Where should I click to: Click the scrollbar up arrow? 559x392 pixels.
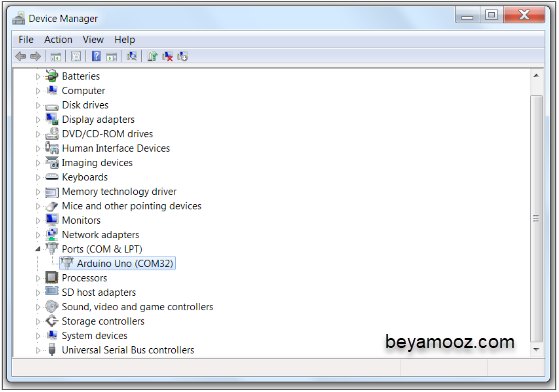click(536, 76)
